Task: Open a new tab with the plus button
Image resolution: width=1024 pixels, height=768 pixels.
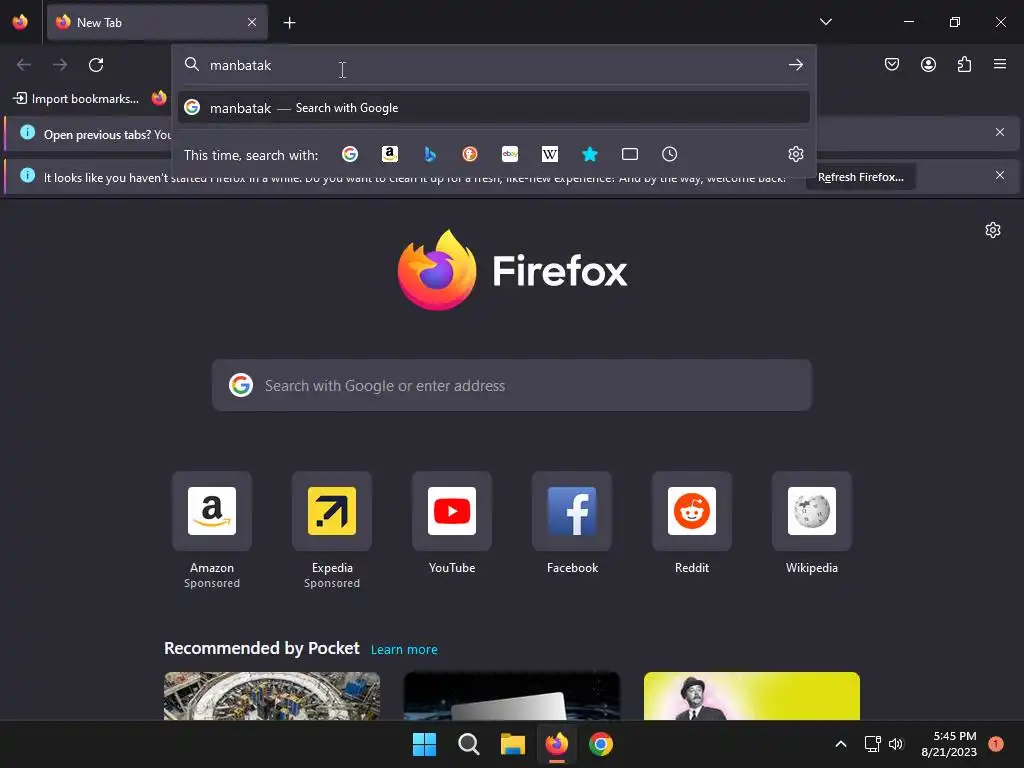Action: tap(289, 23)
